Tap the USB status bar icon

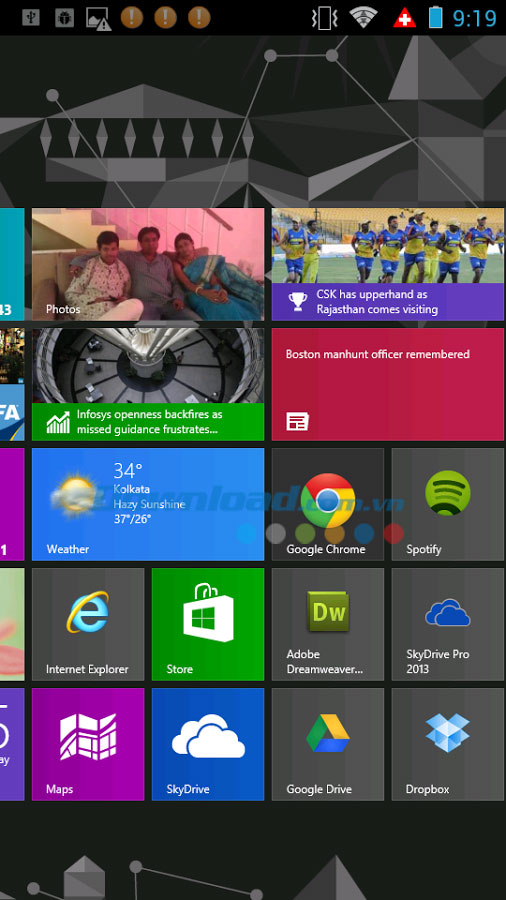[x=31, y=17]
